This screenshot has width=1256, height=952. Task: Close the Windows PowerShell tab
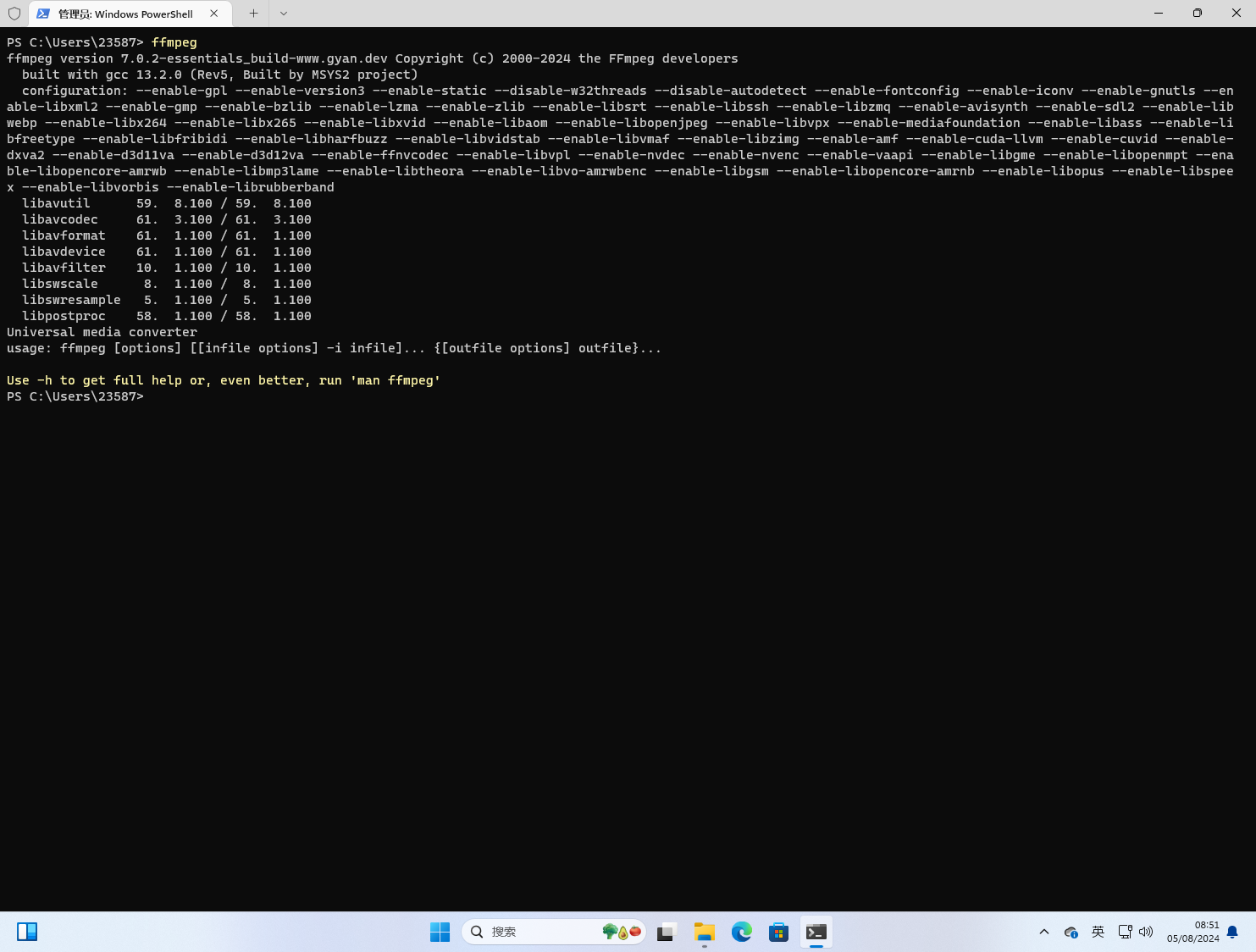coord(213,14)
